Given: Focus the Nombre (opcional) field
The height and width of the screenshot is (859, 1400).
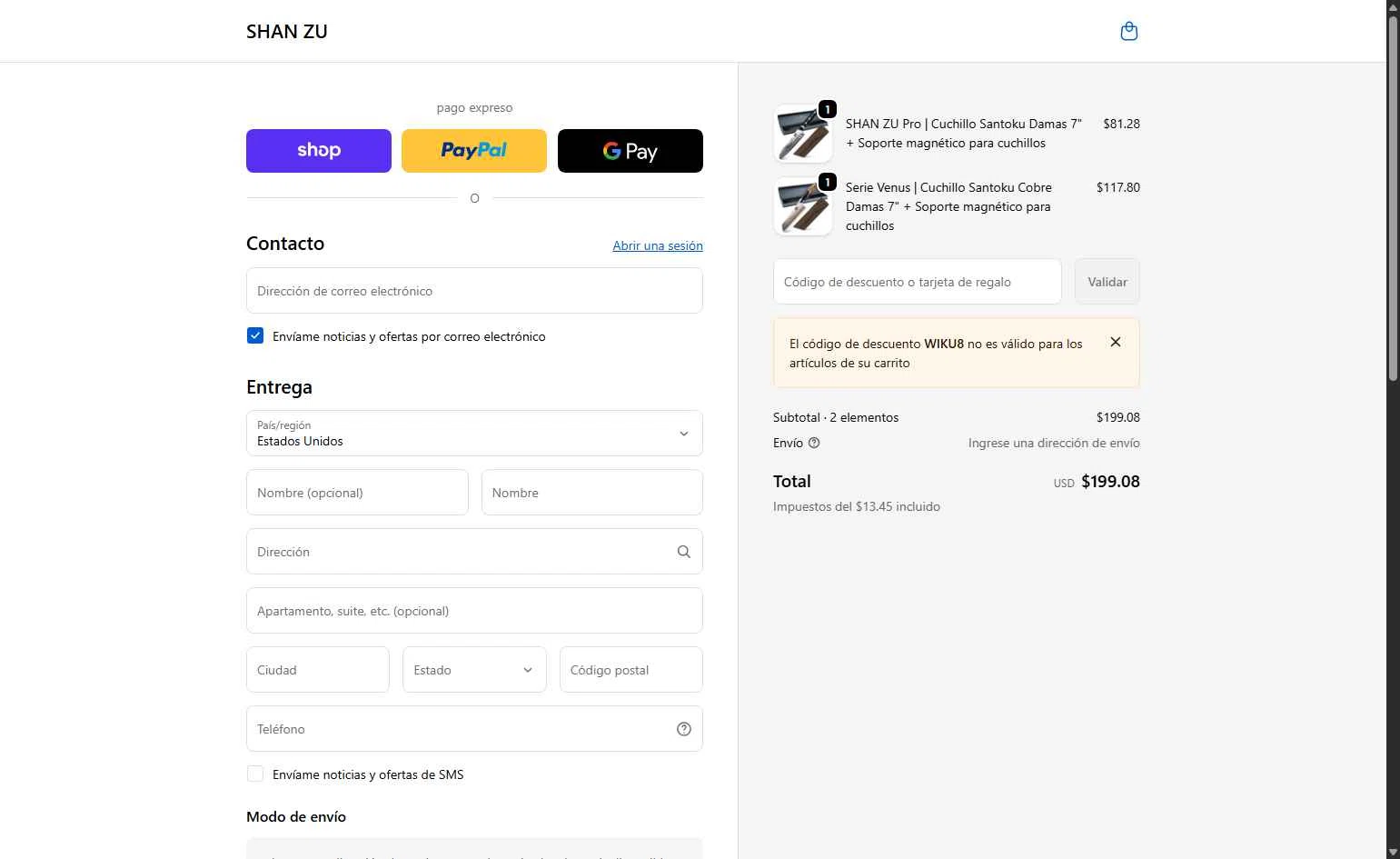Looking at the screenshot, I should point(357,493).
